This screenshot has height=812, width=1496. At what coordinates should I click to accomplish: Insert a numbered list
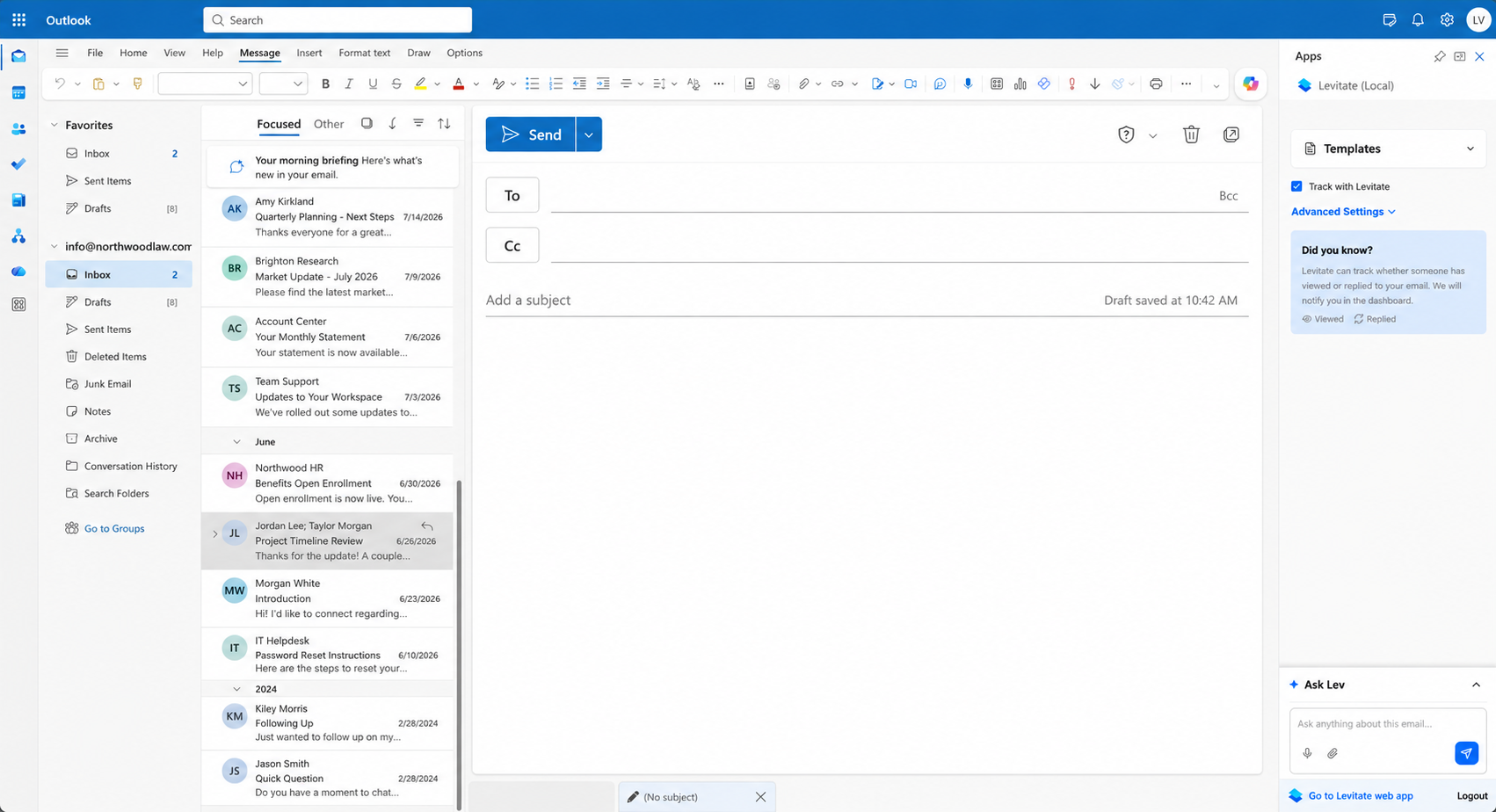[556, 84]
